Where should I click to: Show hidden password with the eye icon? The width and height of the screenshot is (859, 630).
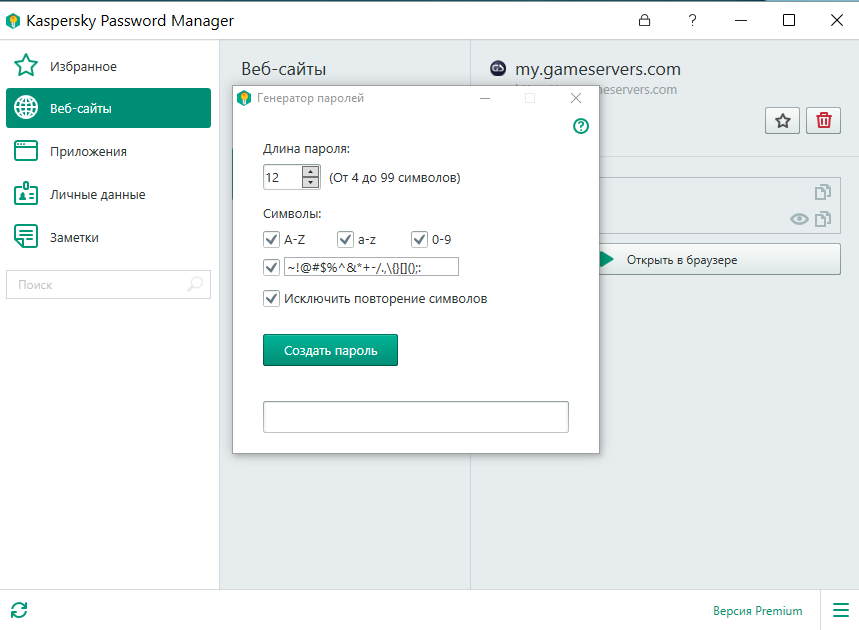[x=799, y=219]
